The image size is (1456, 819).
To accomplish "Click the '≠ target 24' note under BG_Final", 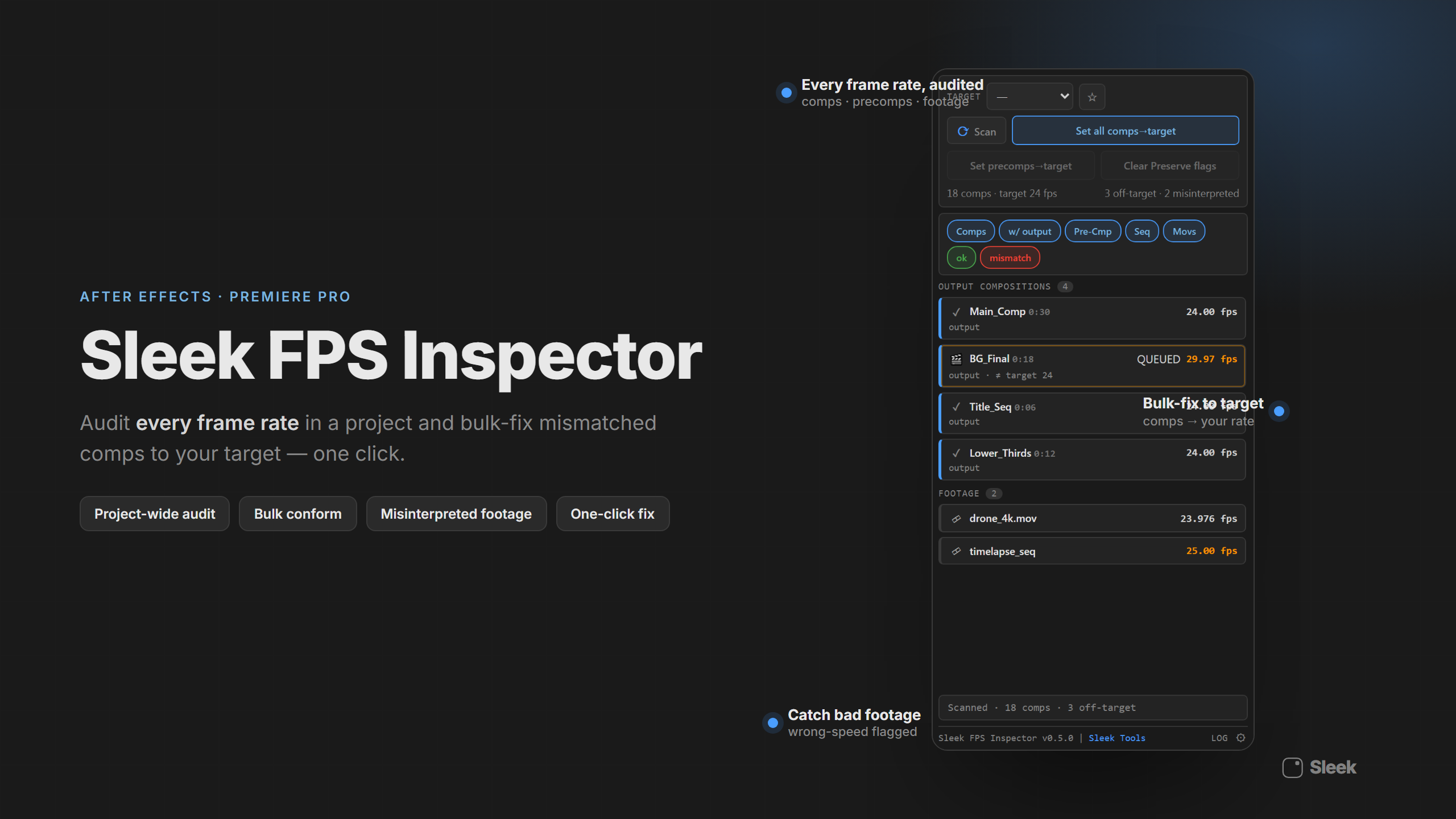I will tap(1024, 375).
